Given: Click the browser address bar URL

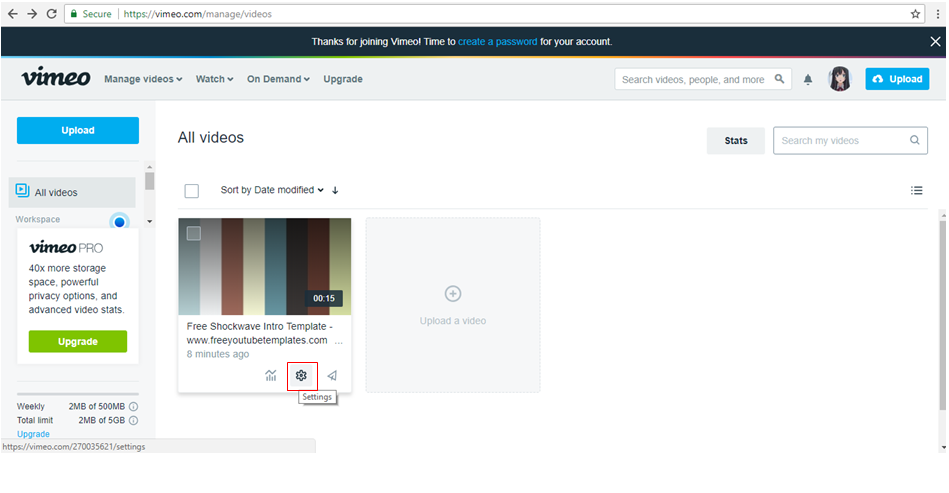Looking at the screenshot, I should pyautogui.click(x=197, y=14).
